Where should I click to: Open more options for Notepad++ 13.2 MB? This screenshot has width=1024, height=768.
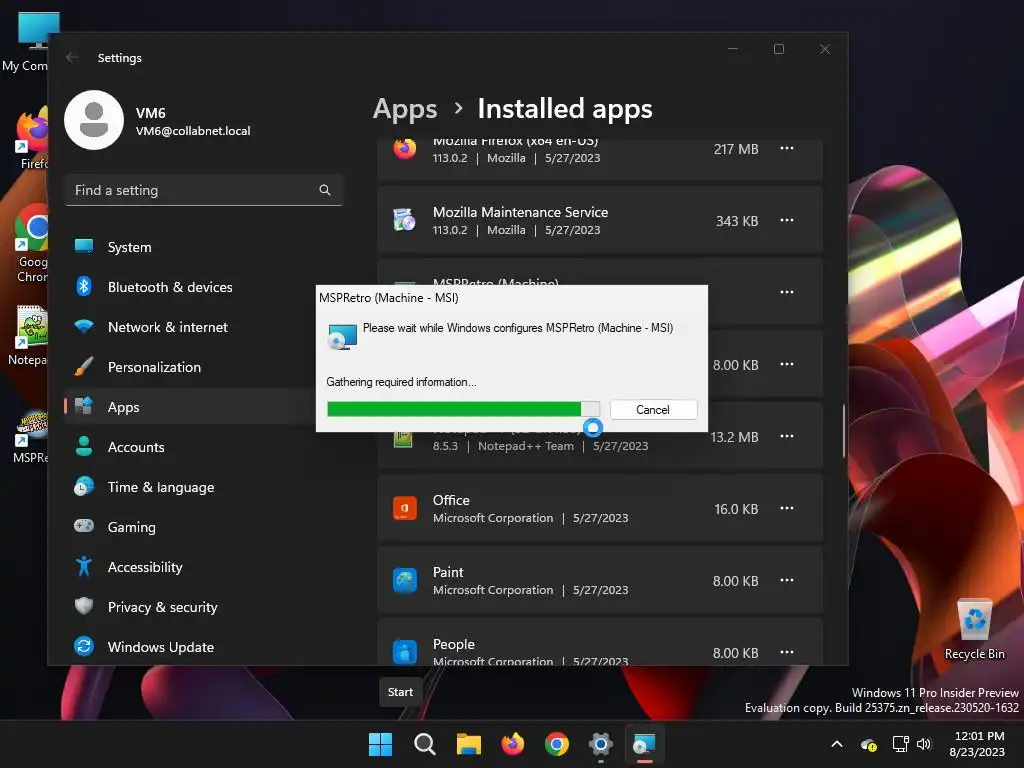[x=787, y=436]
